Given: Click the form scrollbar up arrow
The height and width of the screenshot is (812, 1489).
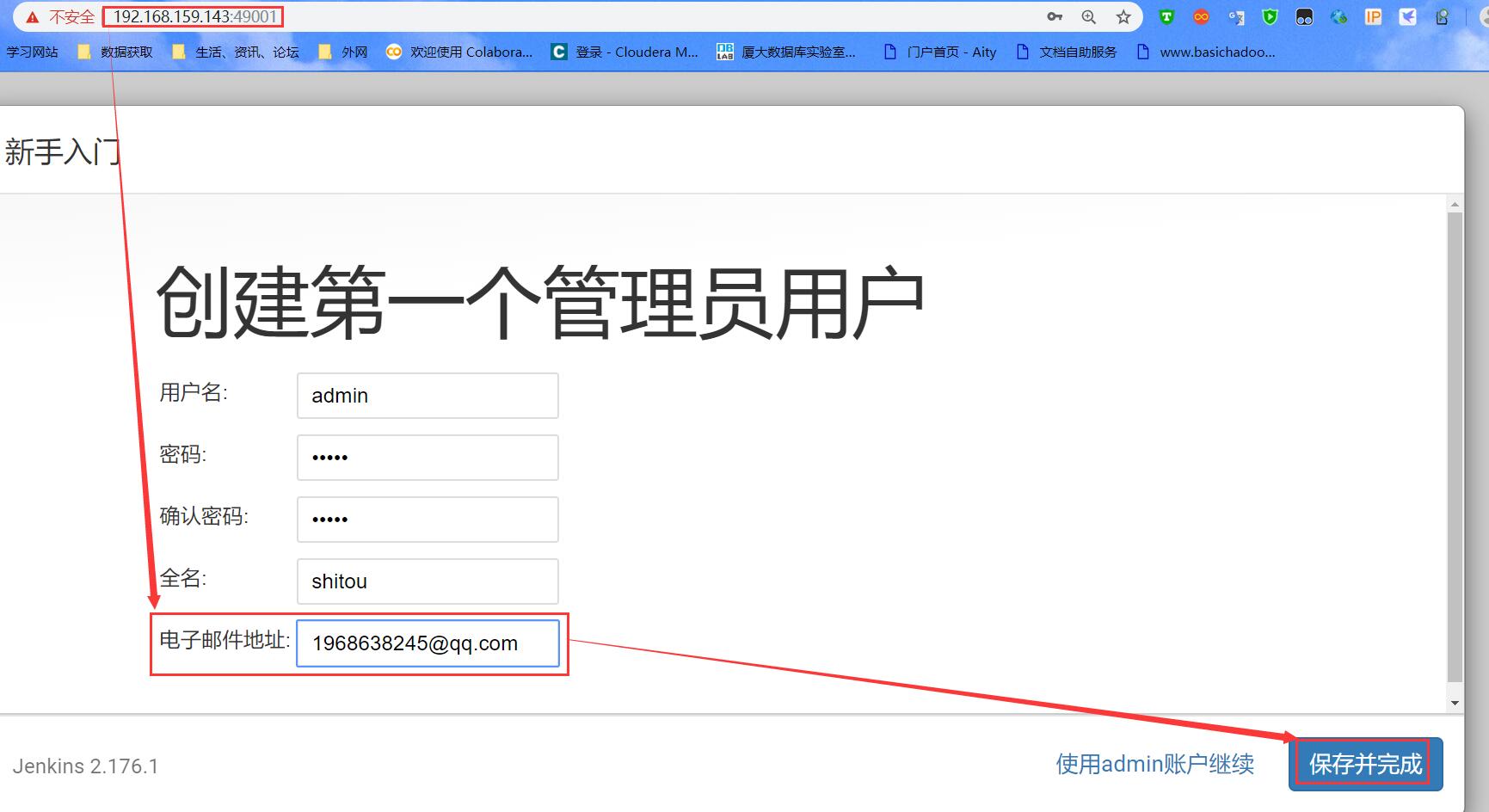Looking at the screenshot, I should pyautogui.click(x=1455, y=205).
